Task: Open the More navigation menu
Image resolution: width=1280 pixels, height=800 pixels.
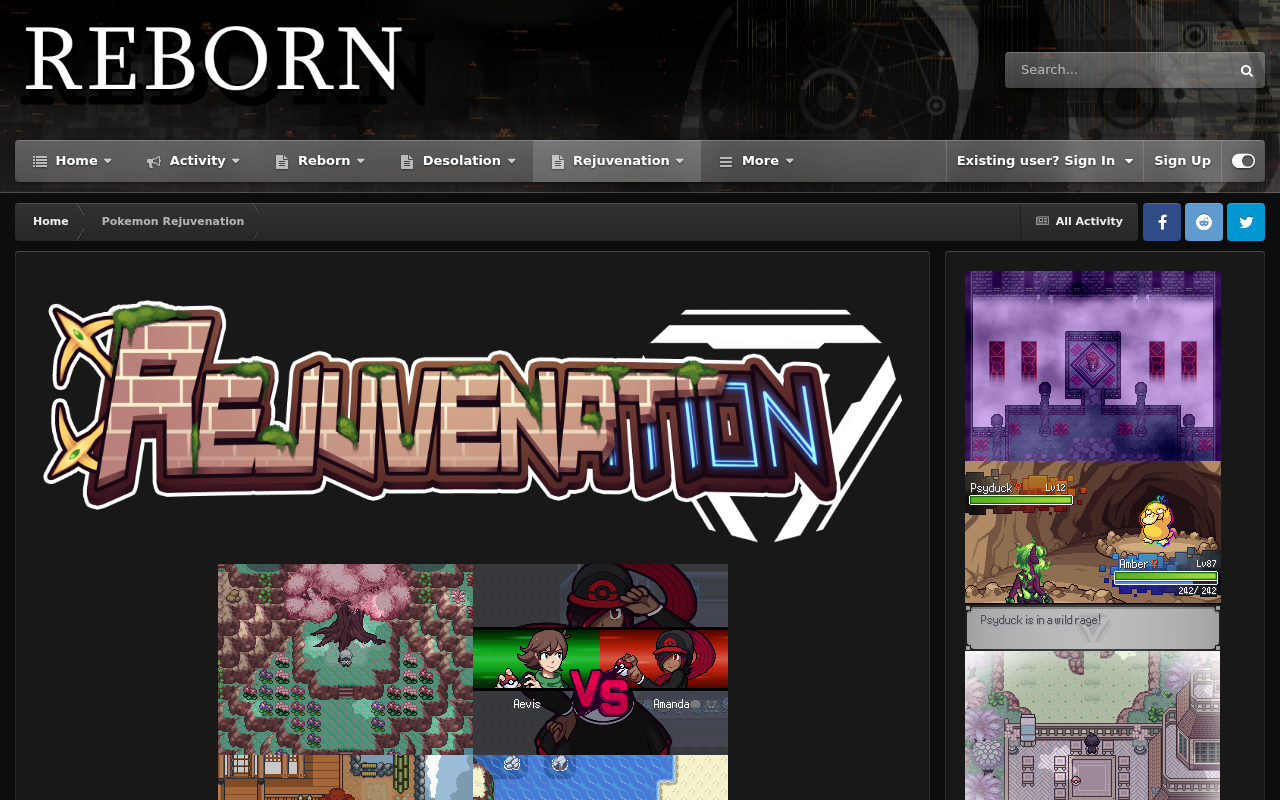Action: 756,161
